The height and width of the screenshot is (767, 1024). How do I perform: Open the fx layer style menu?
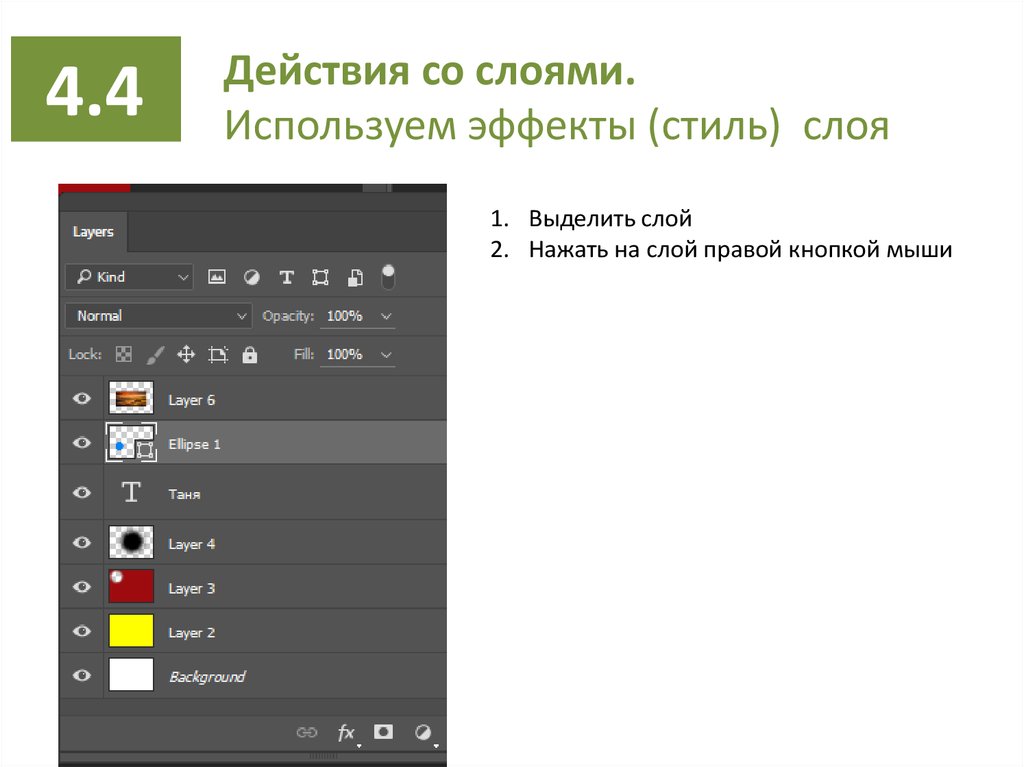(x=346, y=733)
